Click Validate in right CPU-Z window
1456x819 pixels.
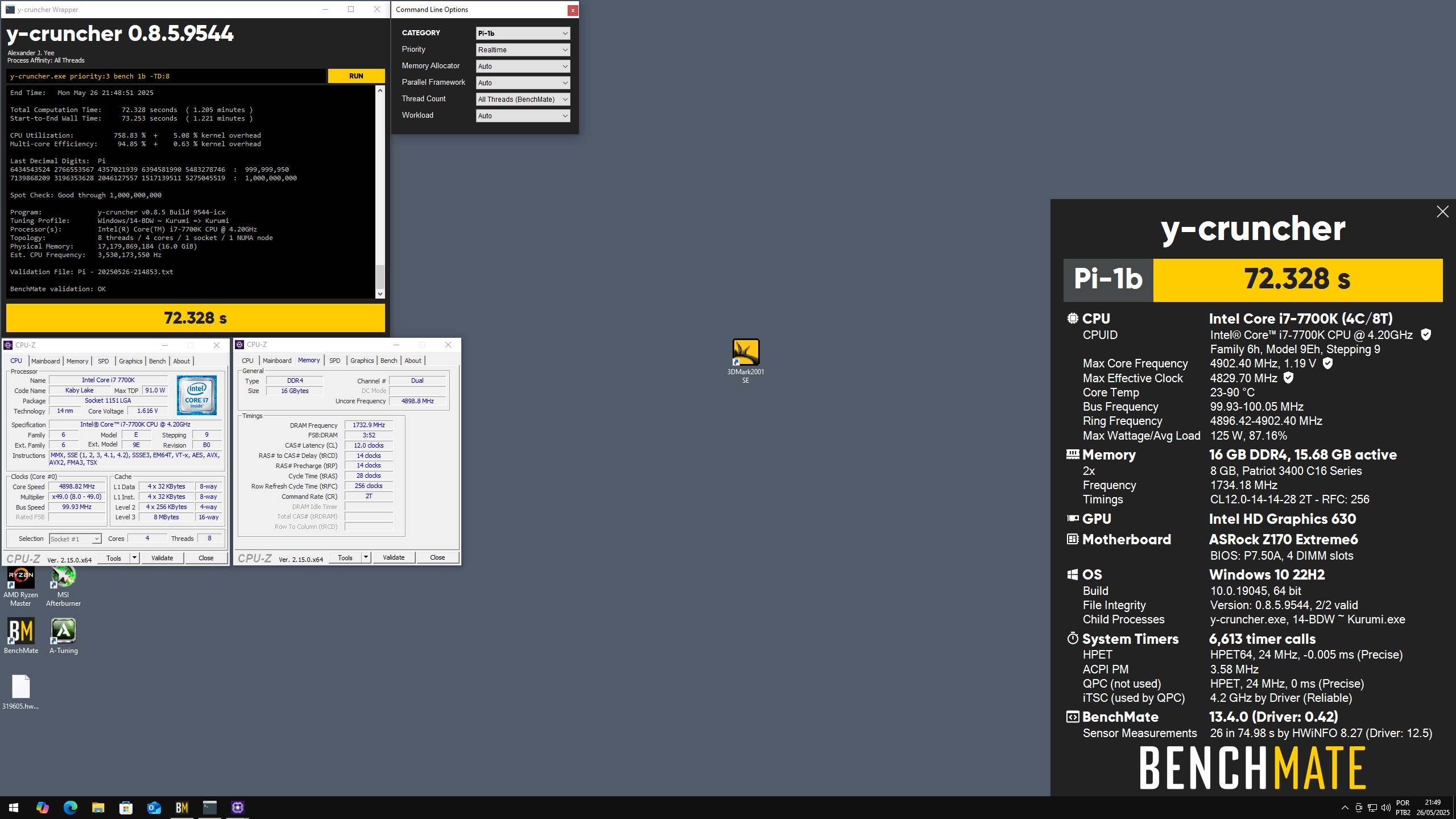coord(394,557)
